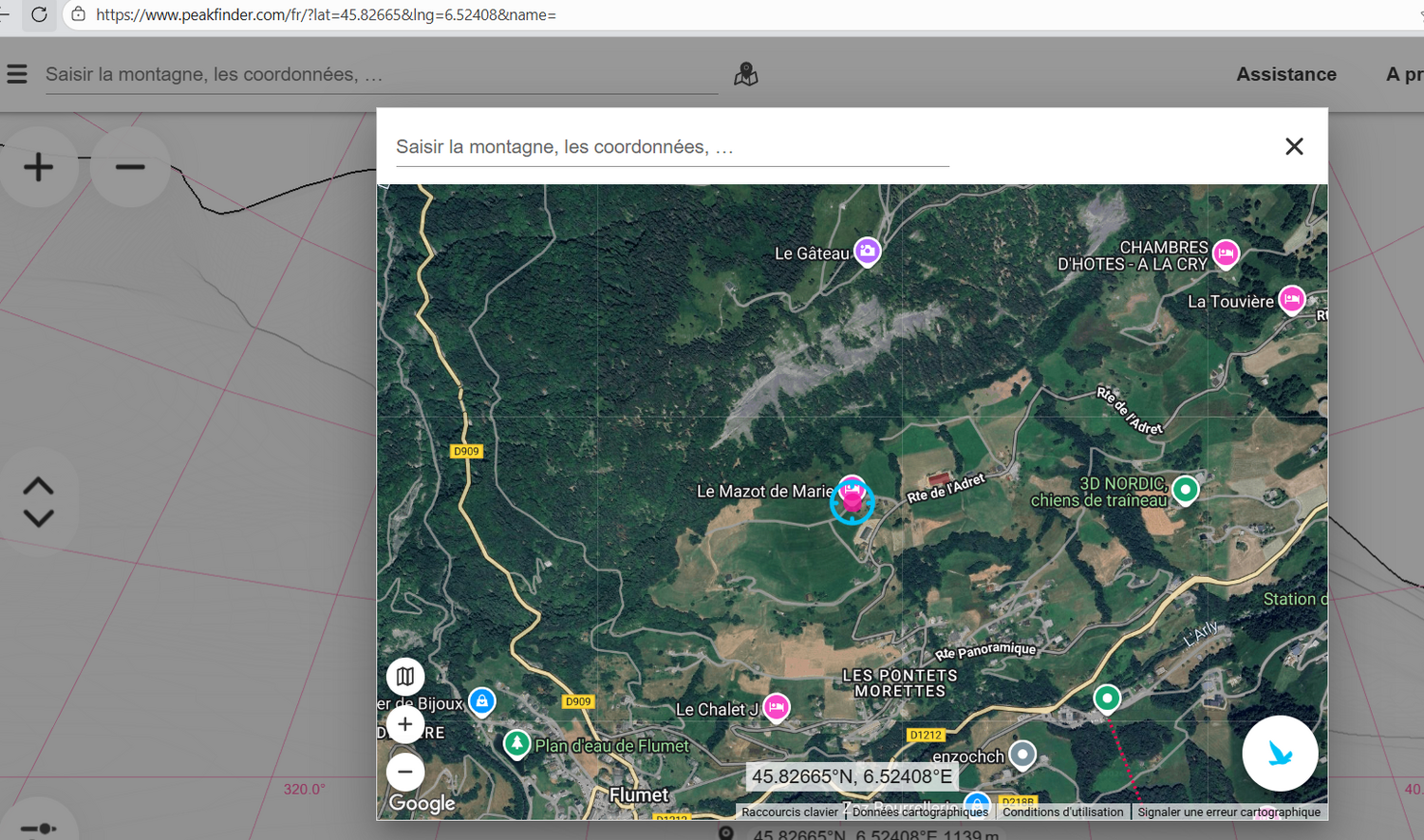This screenshot has height=840, width=1424.
Task: Click the blue bird viewpoint button
Action: (x=1280, y=754)
